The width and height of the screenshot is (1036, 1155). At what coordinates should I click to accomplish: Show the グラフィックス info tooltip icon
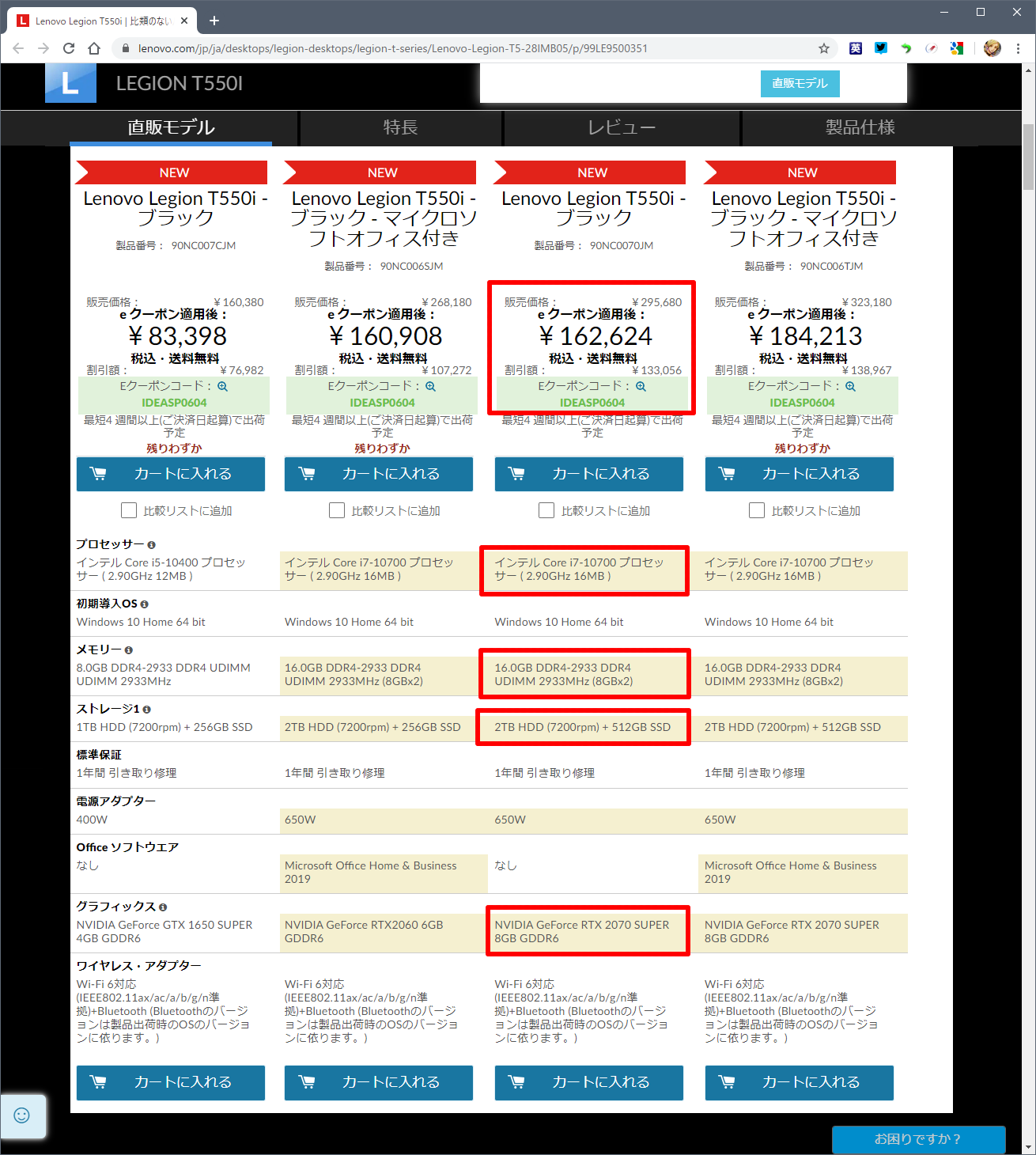162,907
